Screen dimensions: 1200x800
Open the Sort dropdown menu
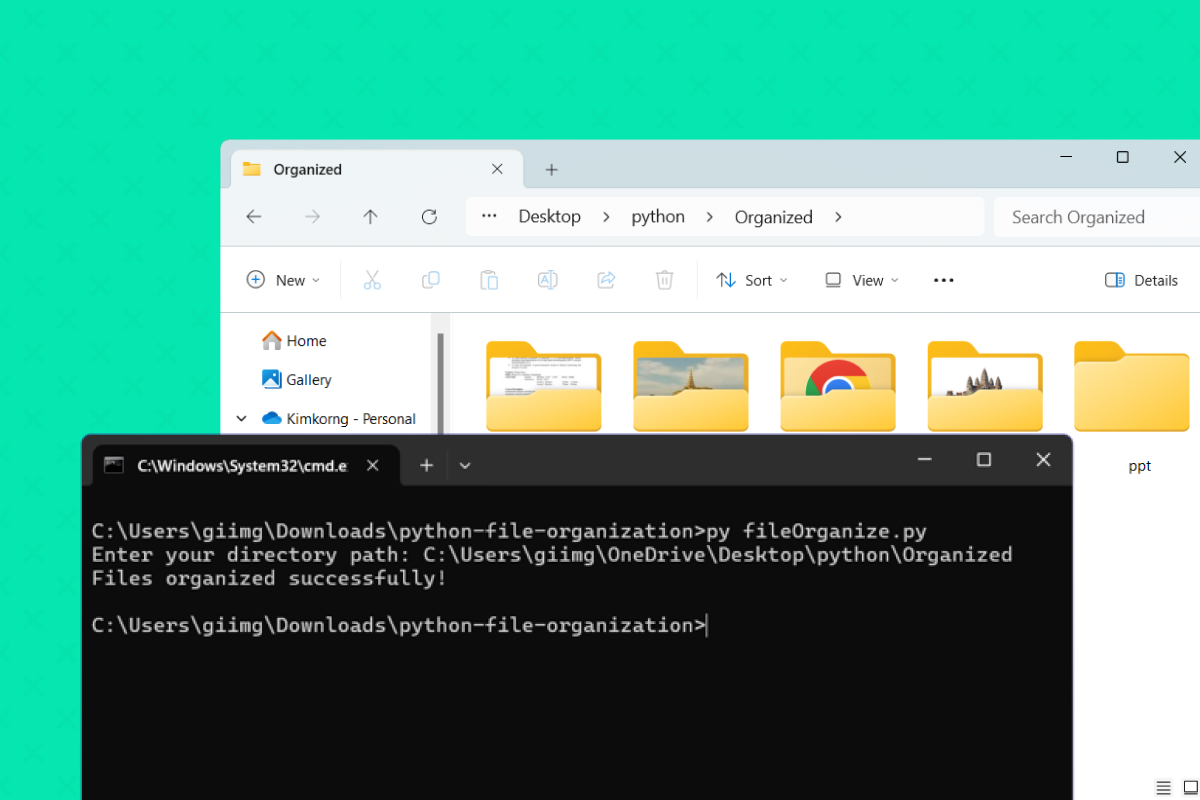[x=752, y=280]
